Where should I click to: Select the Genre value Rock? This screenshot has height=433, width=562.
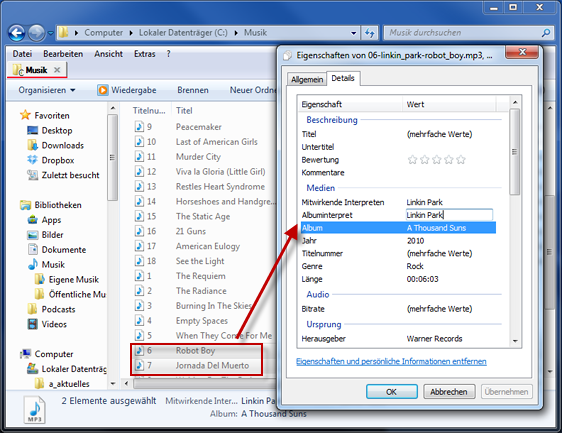[415, 266]
